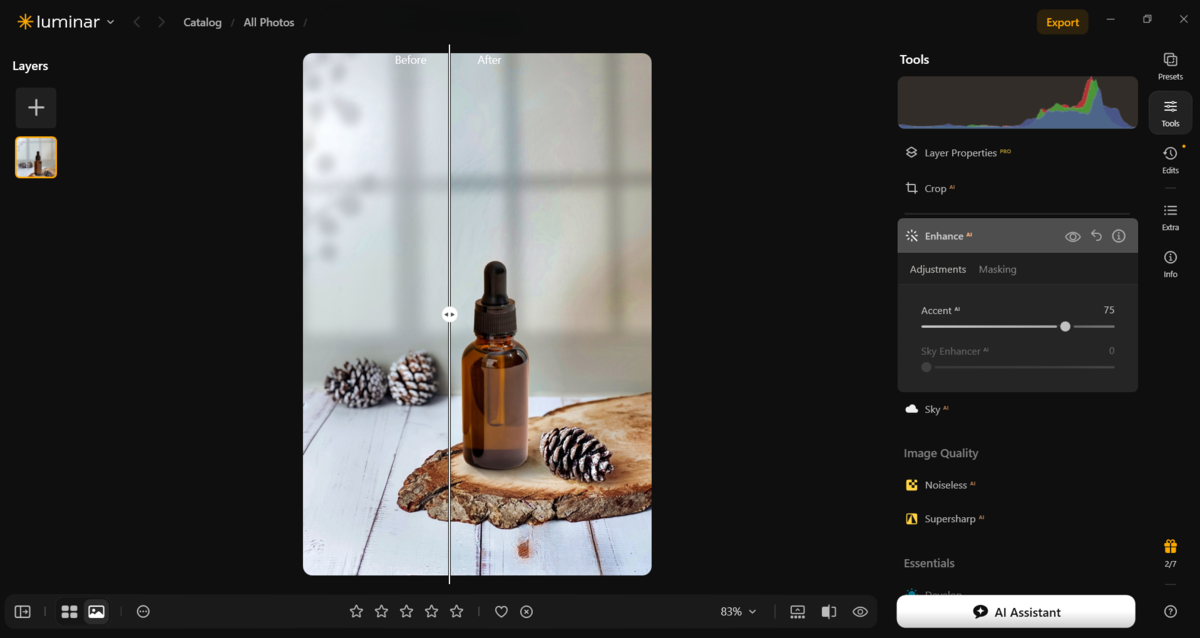Switch to grid gallery view

click(69, 612)
